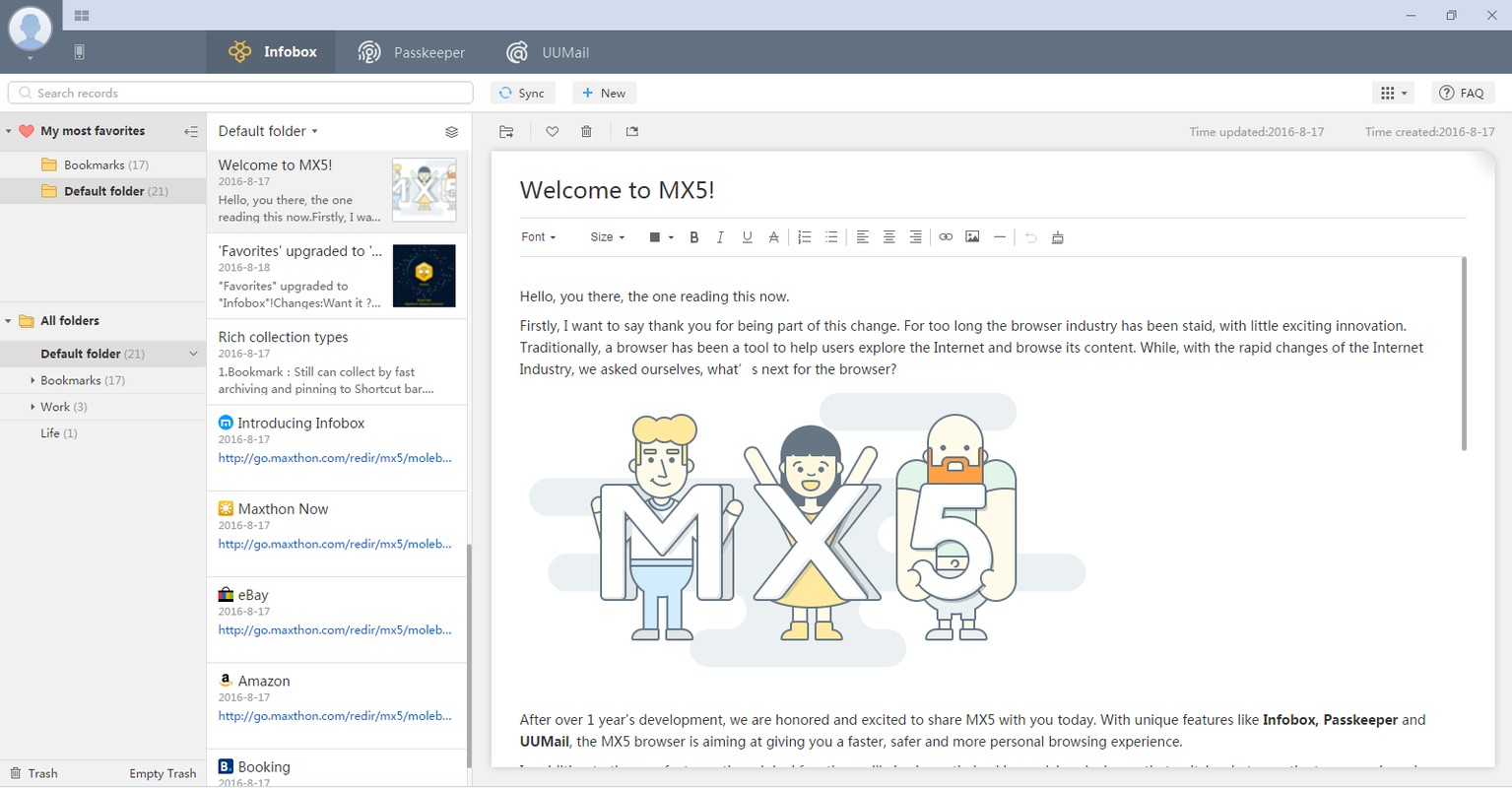The height and width of the screenshot is (788, 1512).
Task: Follow the link under Introducing Infobox
Action: [335, 458]
